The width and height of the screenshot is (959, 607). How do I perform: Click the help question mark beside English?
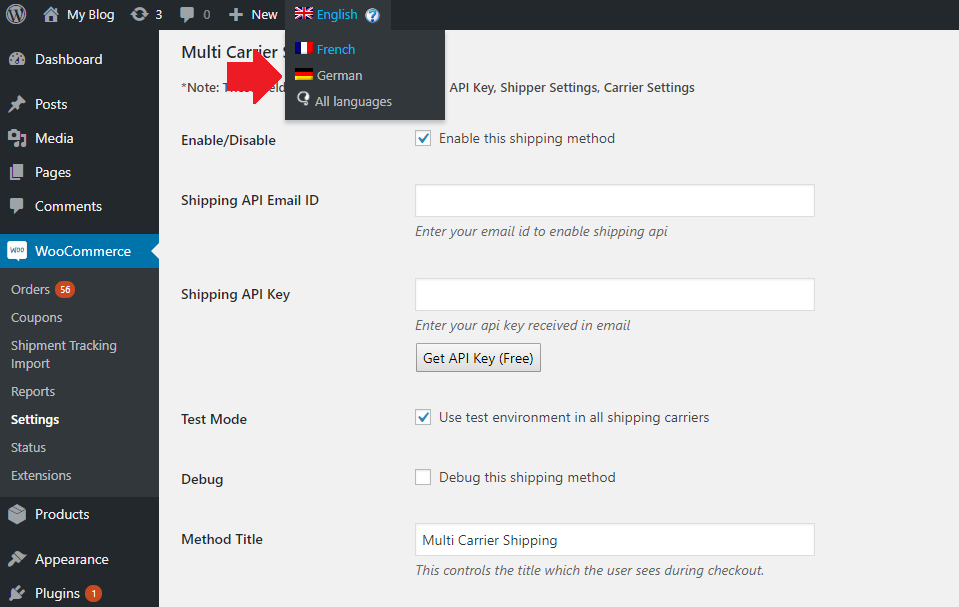372,14
